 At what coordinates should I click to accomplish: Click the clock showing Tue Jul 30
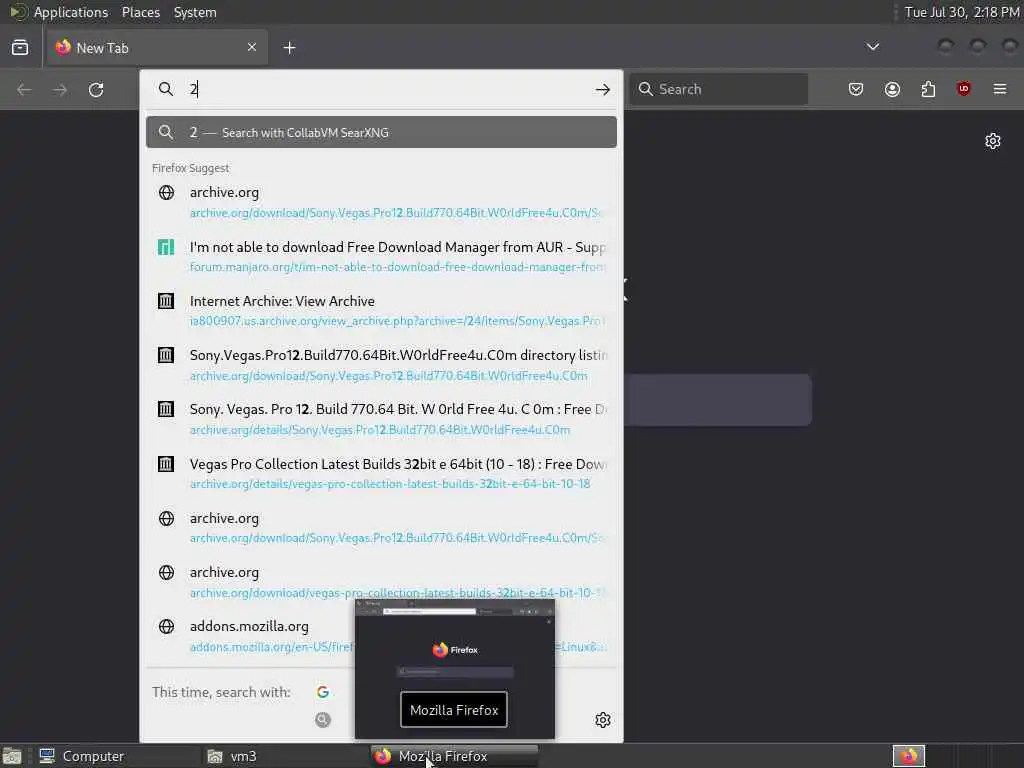click(x=962, y=12)
